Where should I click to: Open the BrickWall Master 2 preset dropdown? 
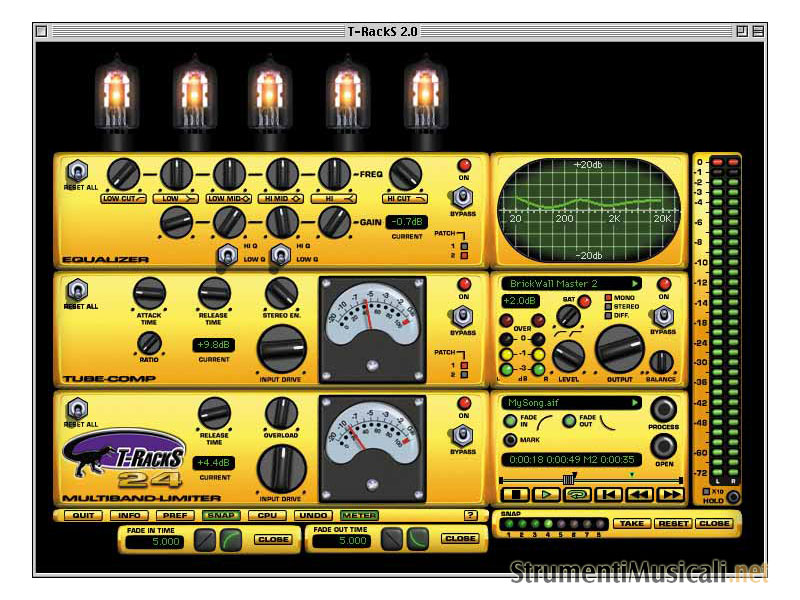(570, 284)
